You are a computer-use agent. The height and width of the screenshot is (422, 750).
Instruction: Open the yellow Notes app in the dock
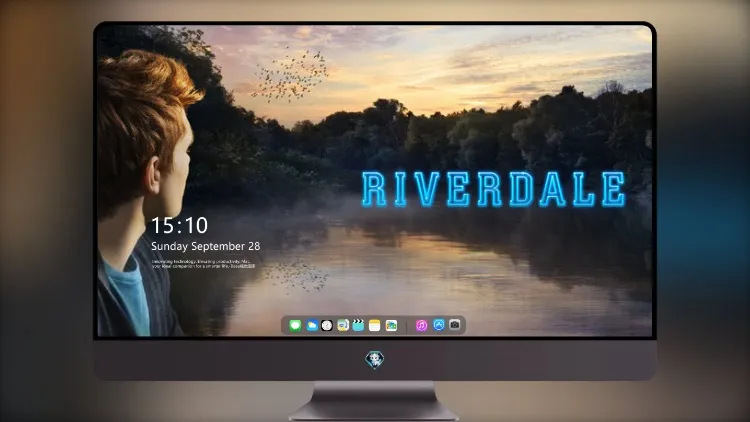375,325
